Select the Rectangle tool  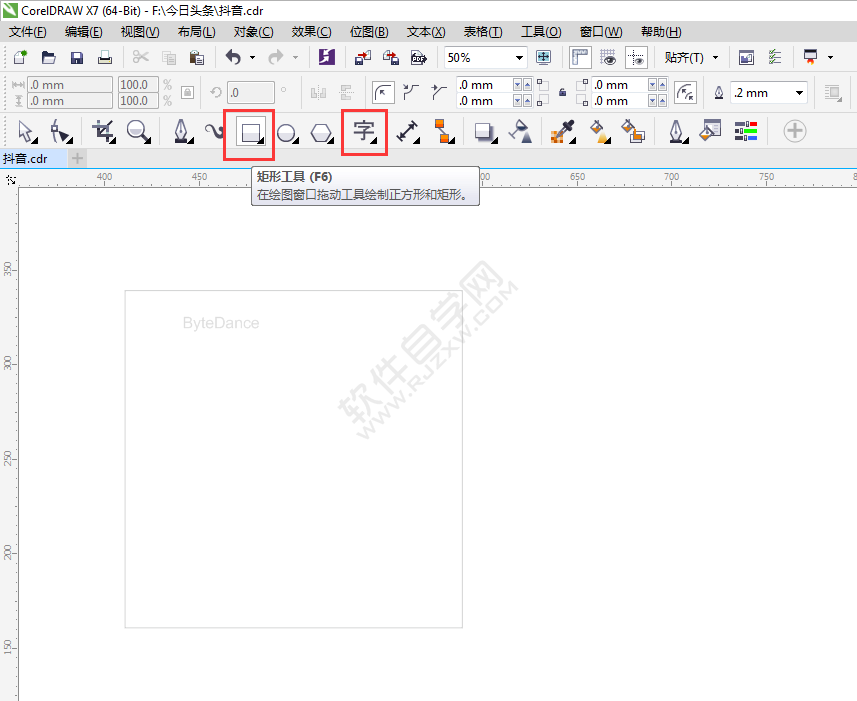[x=248, y=132]
